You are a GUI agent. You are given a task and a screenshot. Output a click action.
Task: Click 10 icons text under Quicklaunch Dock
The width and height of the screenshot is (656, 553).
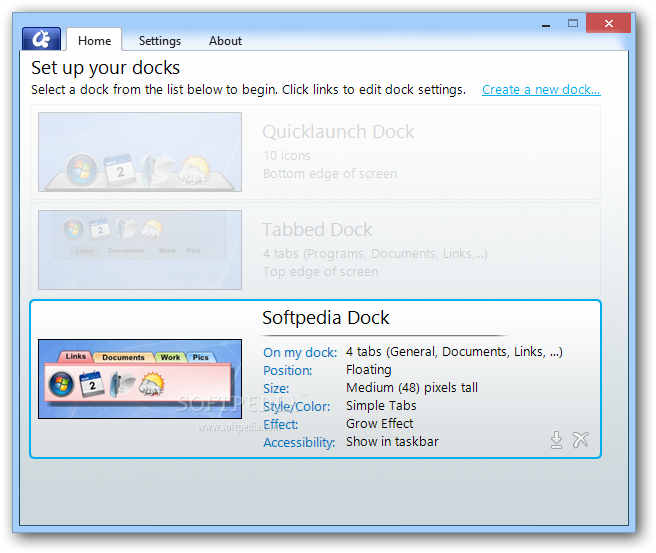[x=287, y=156]
